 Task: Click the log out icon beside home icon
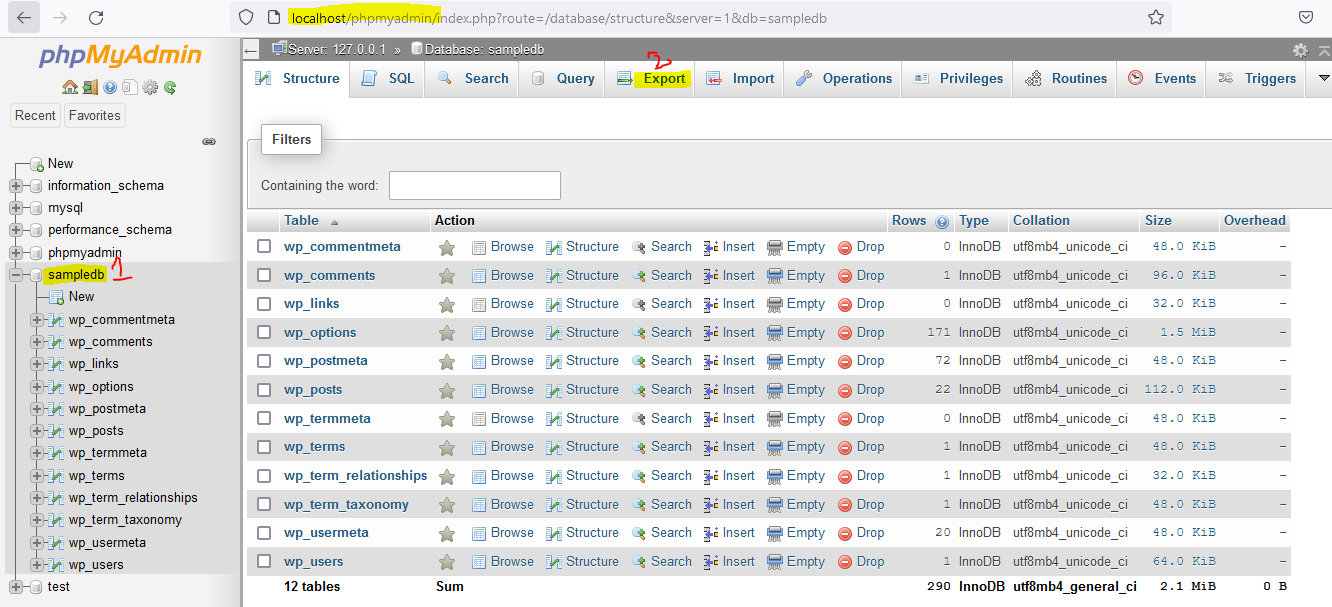tap(90, 88)
